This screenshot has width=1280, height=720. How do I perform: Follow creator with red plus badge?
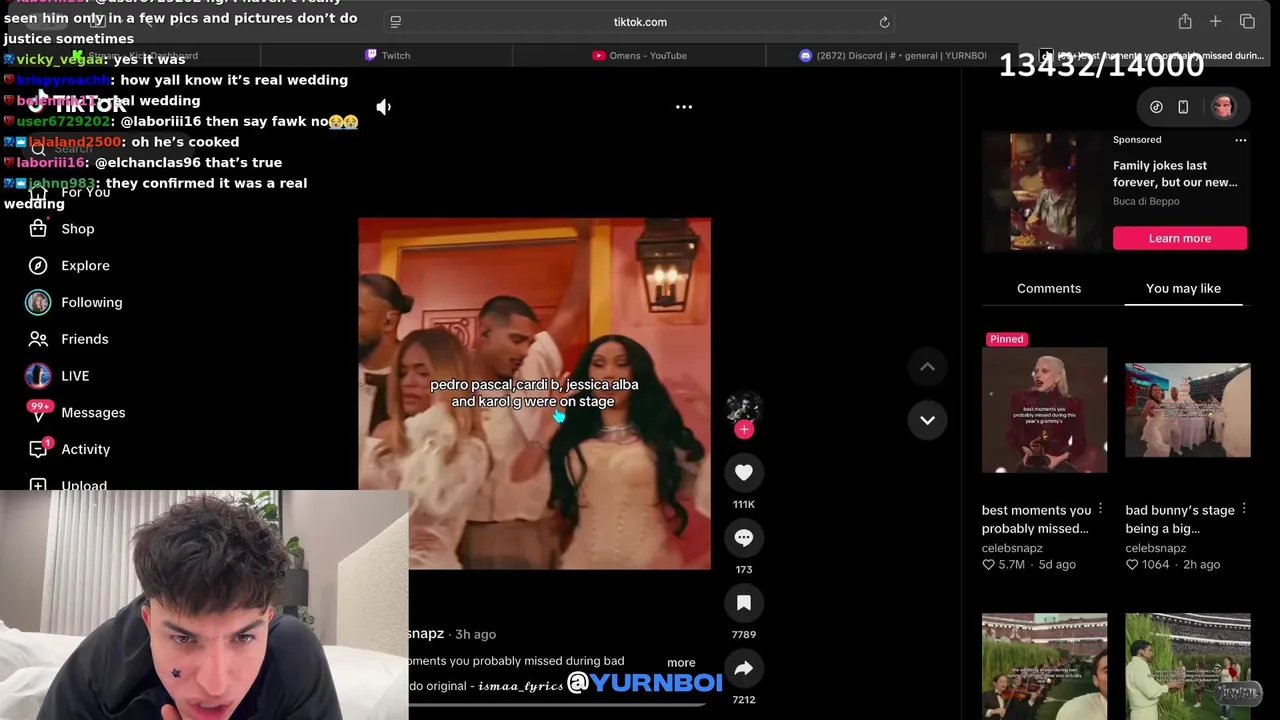pyautogui.click(x=743, y=429)
